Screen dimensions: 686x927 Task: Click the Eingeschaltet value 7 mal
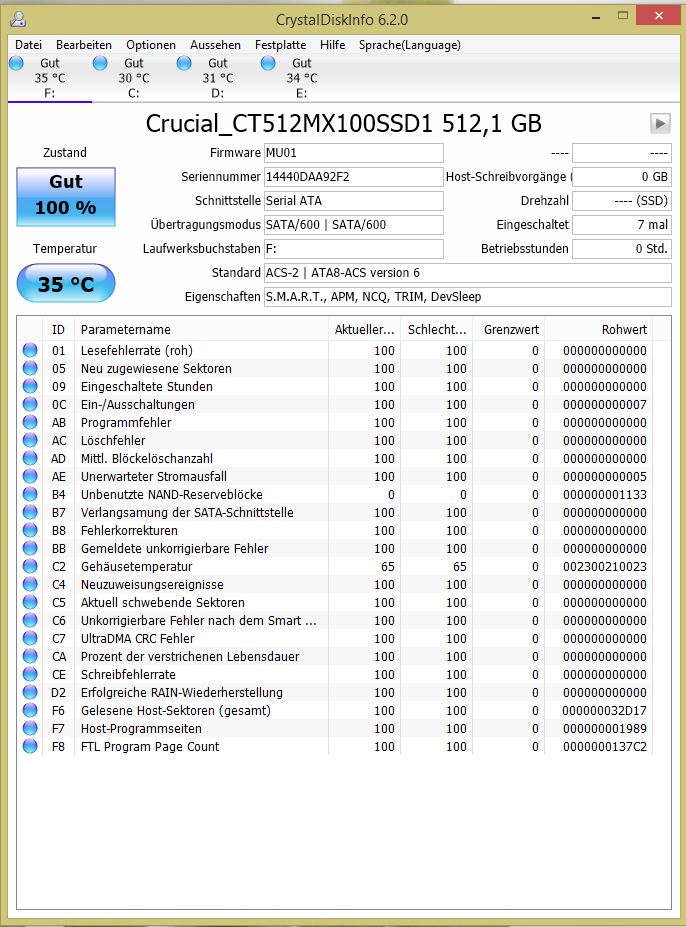622,225
